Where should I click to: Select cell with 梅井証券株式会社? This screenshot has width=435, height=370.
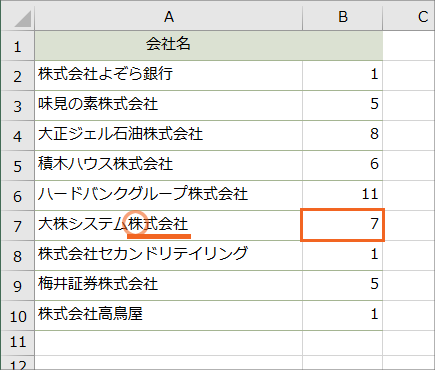169,286
